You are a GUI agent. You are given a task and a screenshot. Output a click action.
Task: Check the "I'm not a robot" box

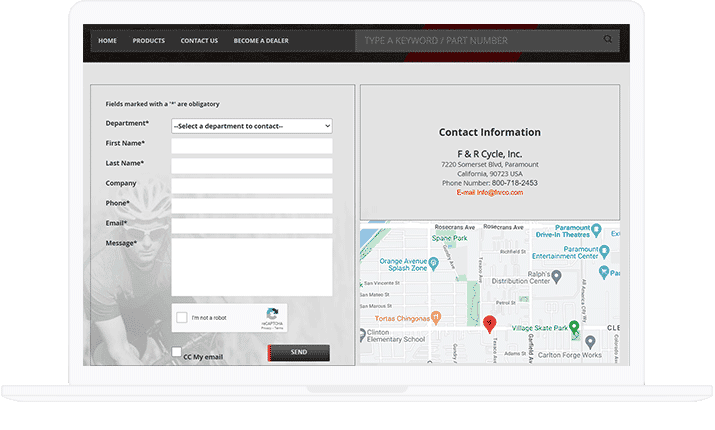pyautogui.click(x=182, y=318)
